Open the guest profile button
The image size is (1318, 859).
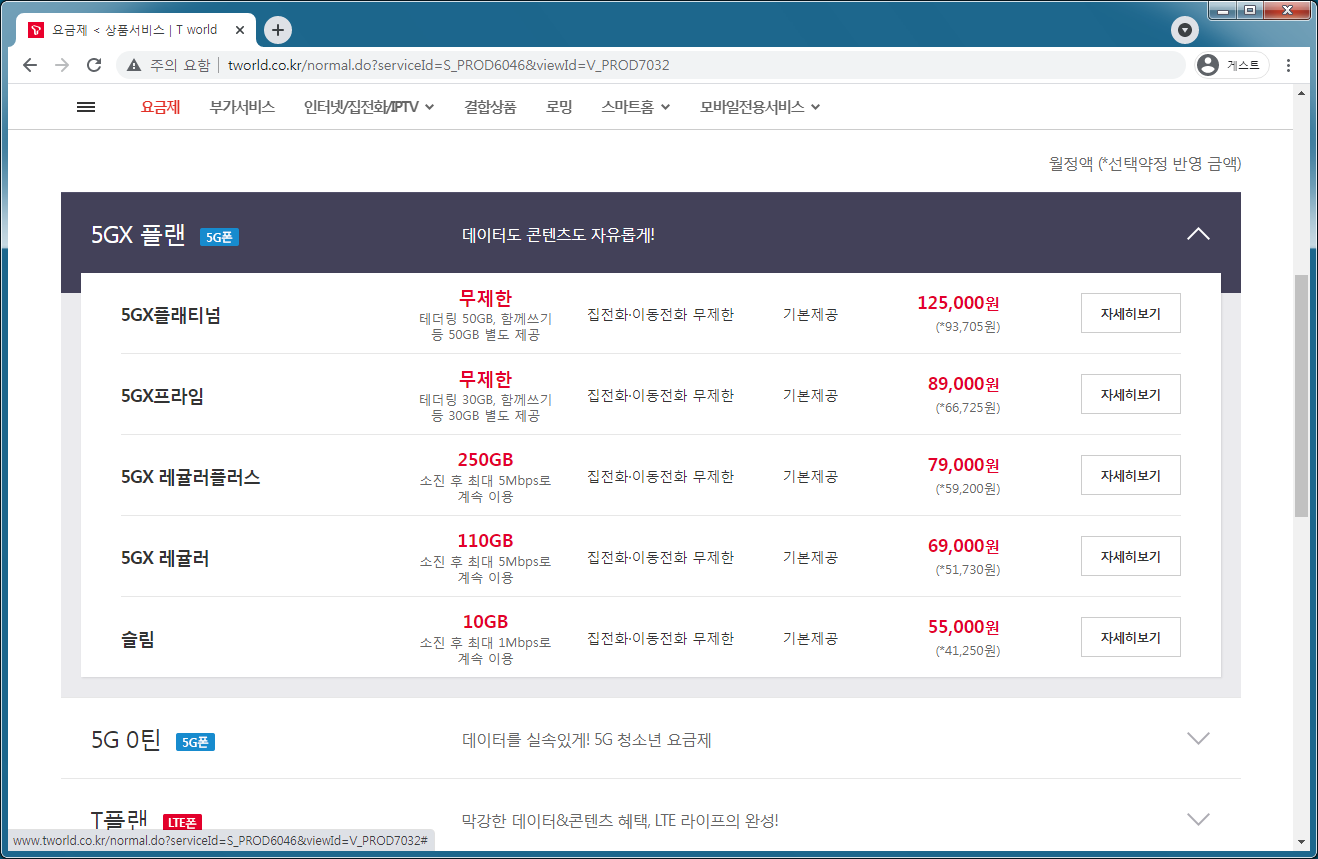1232,65
